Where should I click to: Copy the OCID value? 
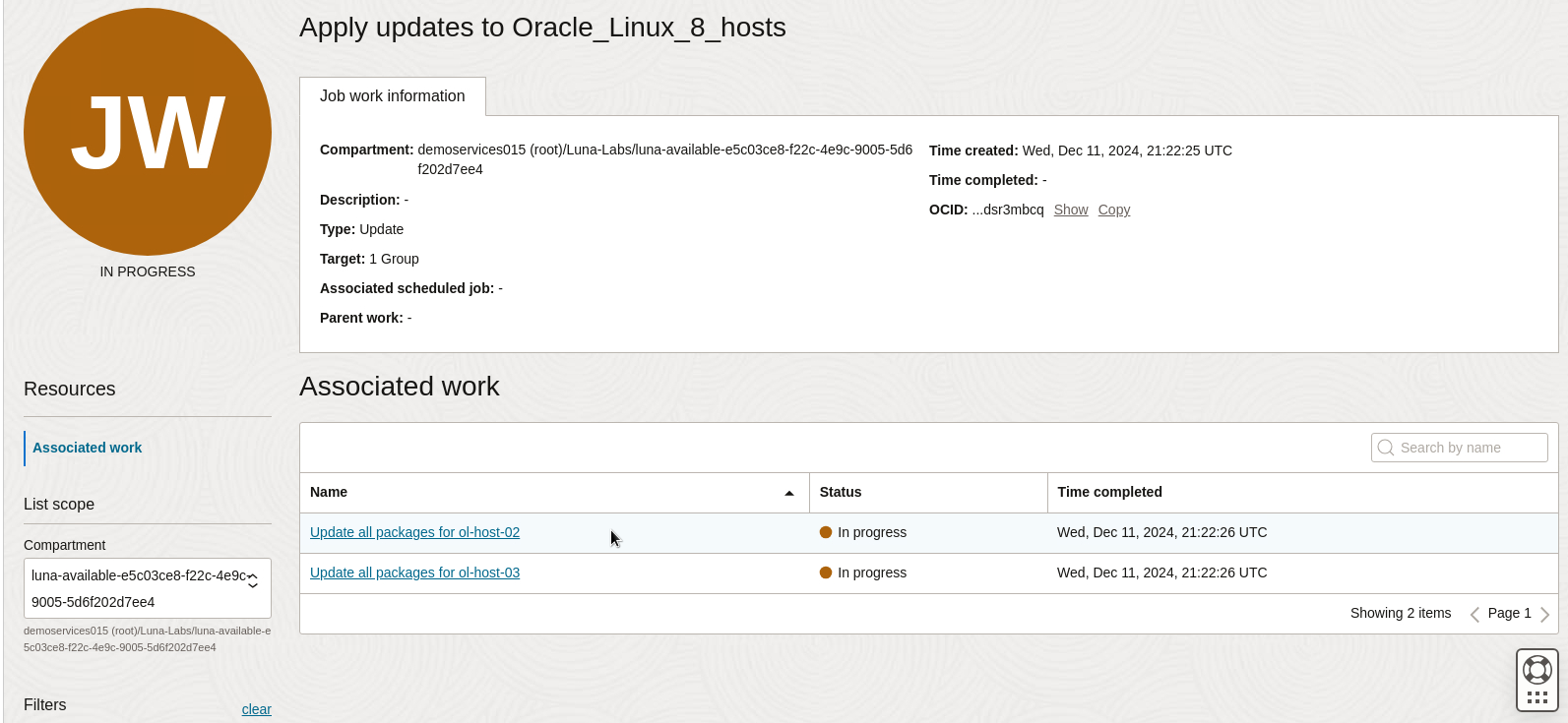pyautogui.click(x=1114, y=210)
